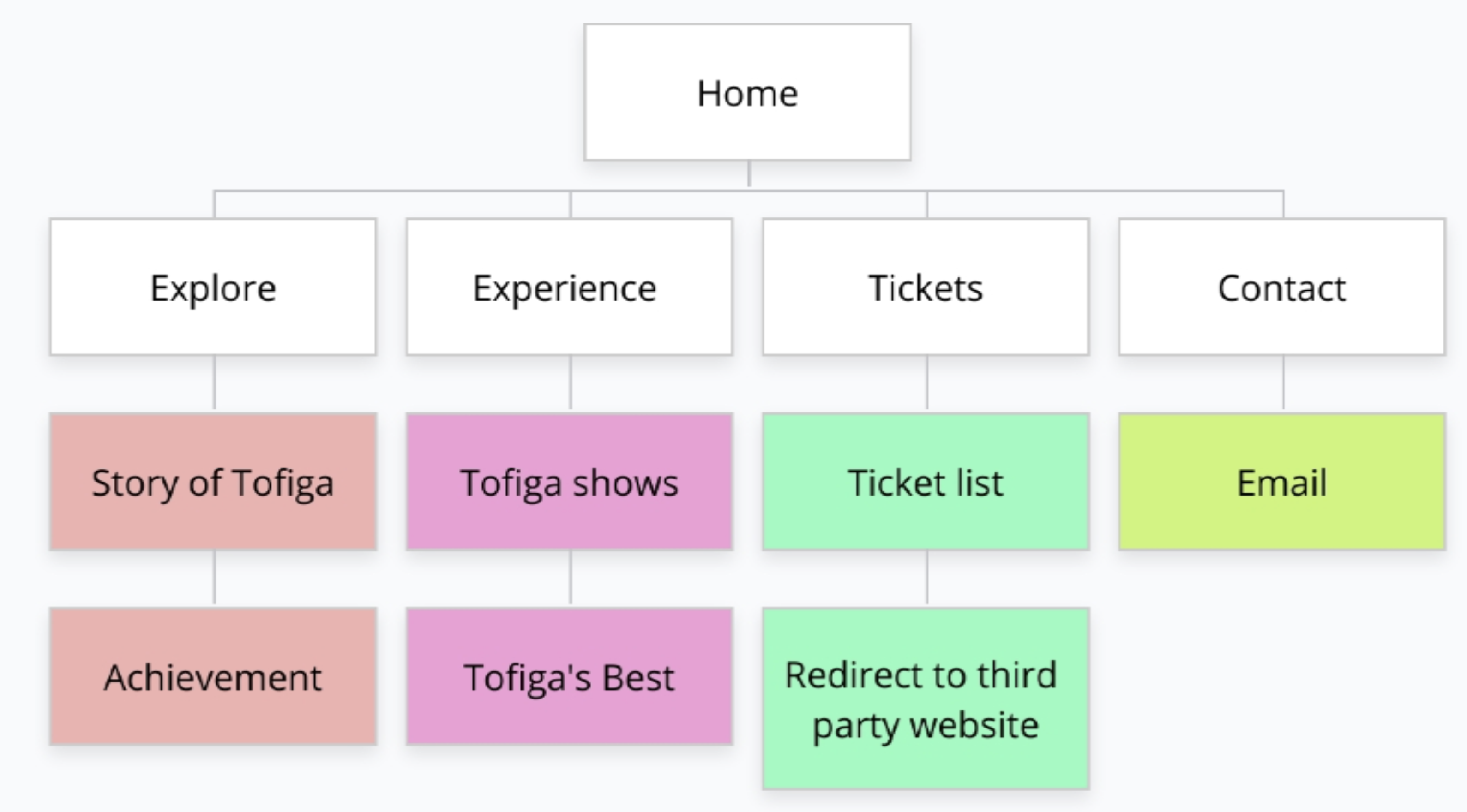The width and height of the screenshot is (1467, 812).
Task: Select connector between Contact and Email
Action: pyautogui.click(x=1284, y=383)
